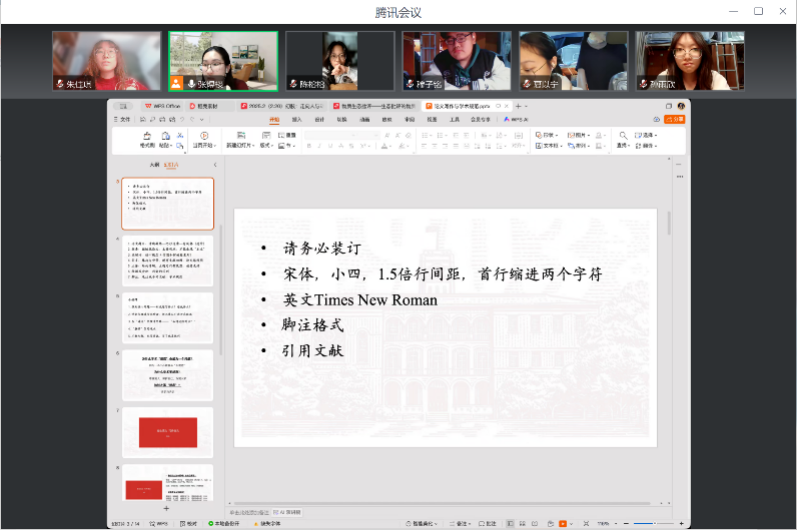Click the orange Share (分享) button
The image size is (797, 530).
coord(677,119)
